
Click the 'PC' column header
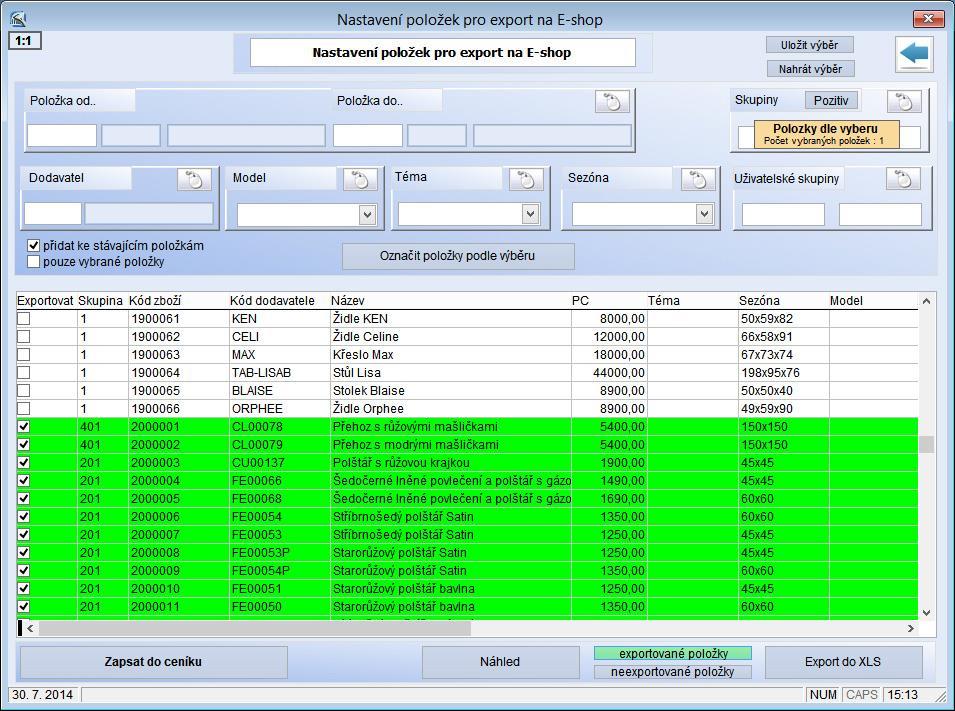click(580, 301)
